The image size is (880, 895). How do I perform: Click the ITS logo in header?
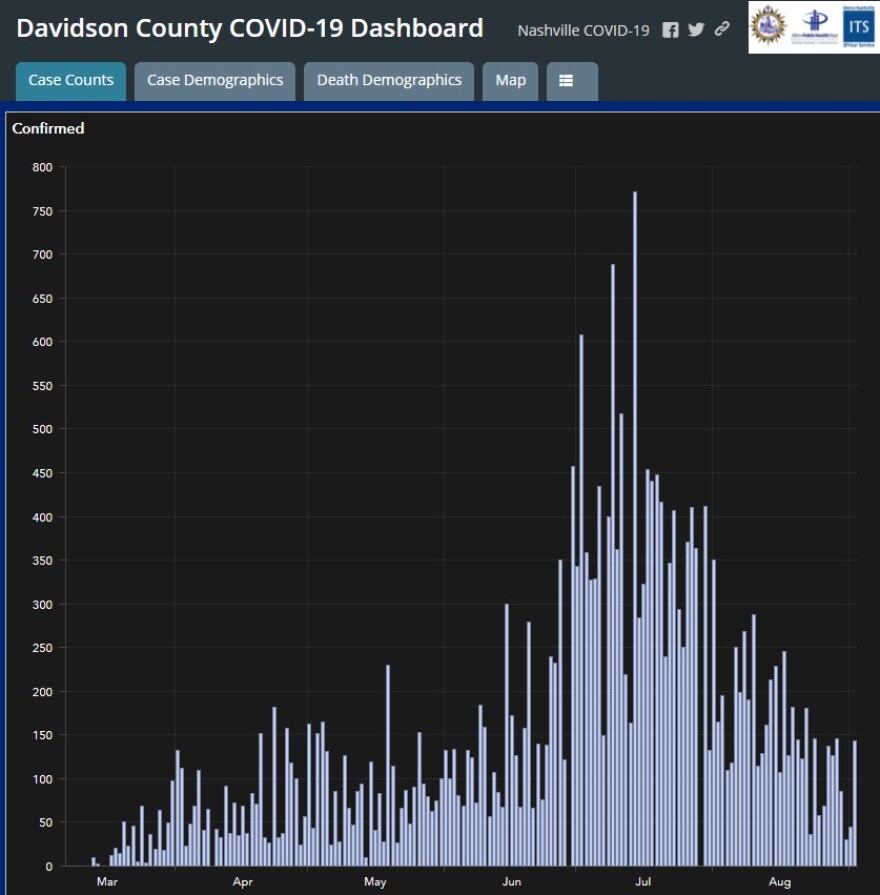pos(858,26)
